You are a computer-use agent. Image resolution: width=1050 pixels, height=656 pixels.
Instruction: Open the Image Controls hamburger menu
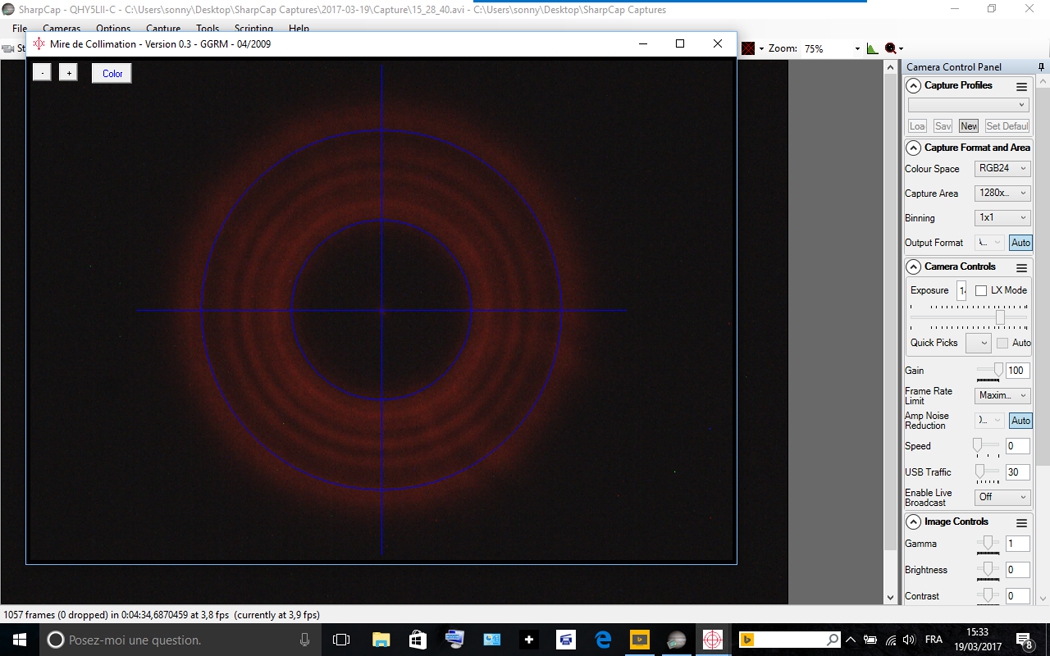[1021, 522]
